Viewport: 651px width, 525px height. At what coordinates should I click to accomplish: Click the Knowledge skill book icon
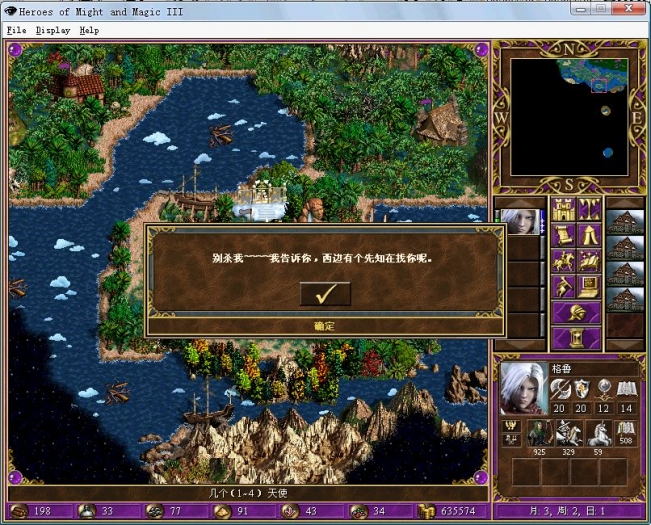click(626, 389)
